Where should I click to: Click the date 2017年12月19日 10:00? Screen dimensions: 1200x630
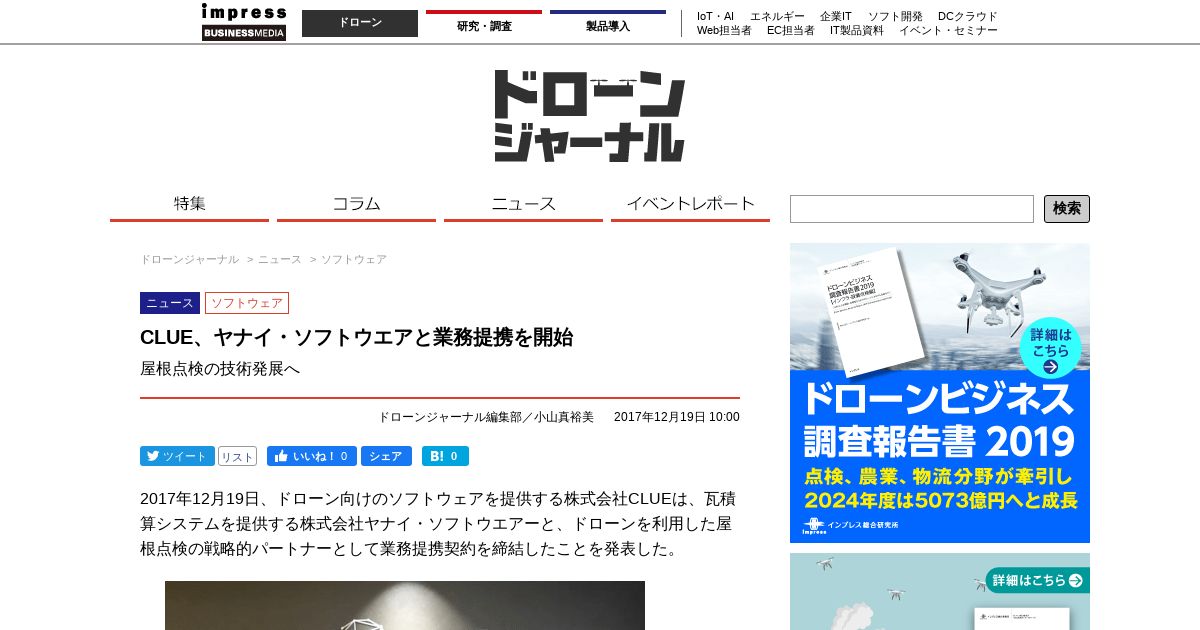(677, 417)
